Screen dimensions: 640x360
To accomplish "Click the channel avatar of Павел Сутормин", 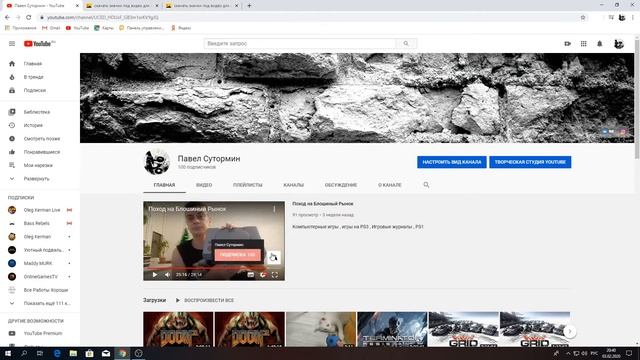I will (157, 162).
